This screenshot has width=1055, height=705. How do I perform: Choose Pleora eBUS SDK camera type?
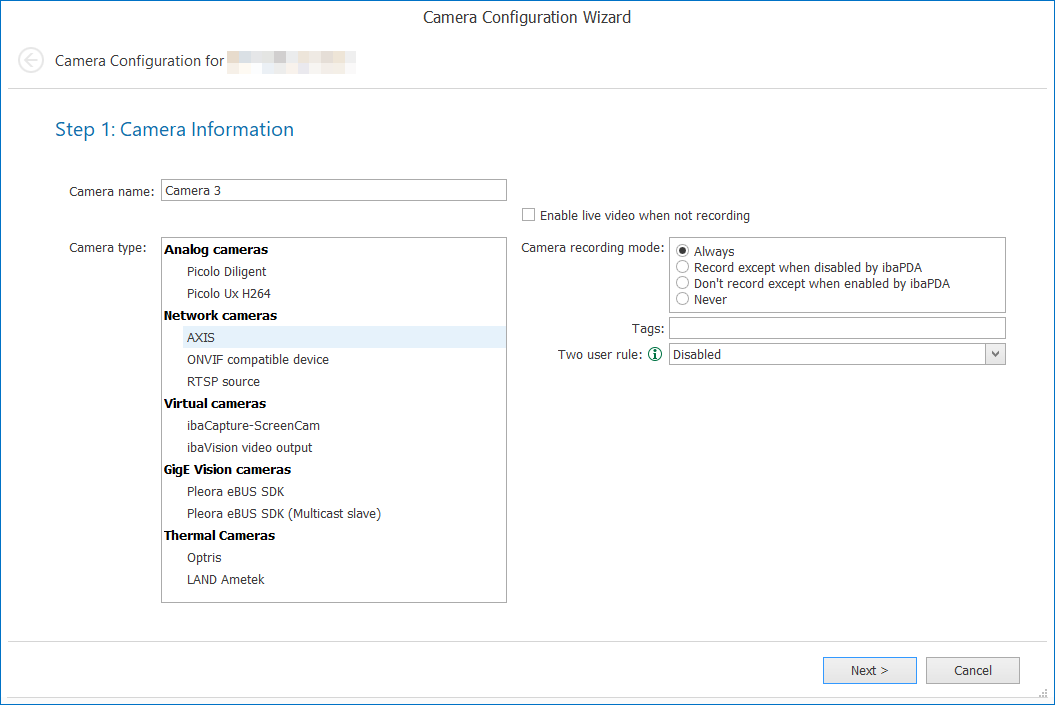point(235,492)
